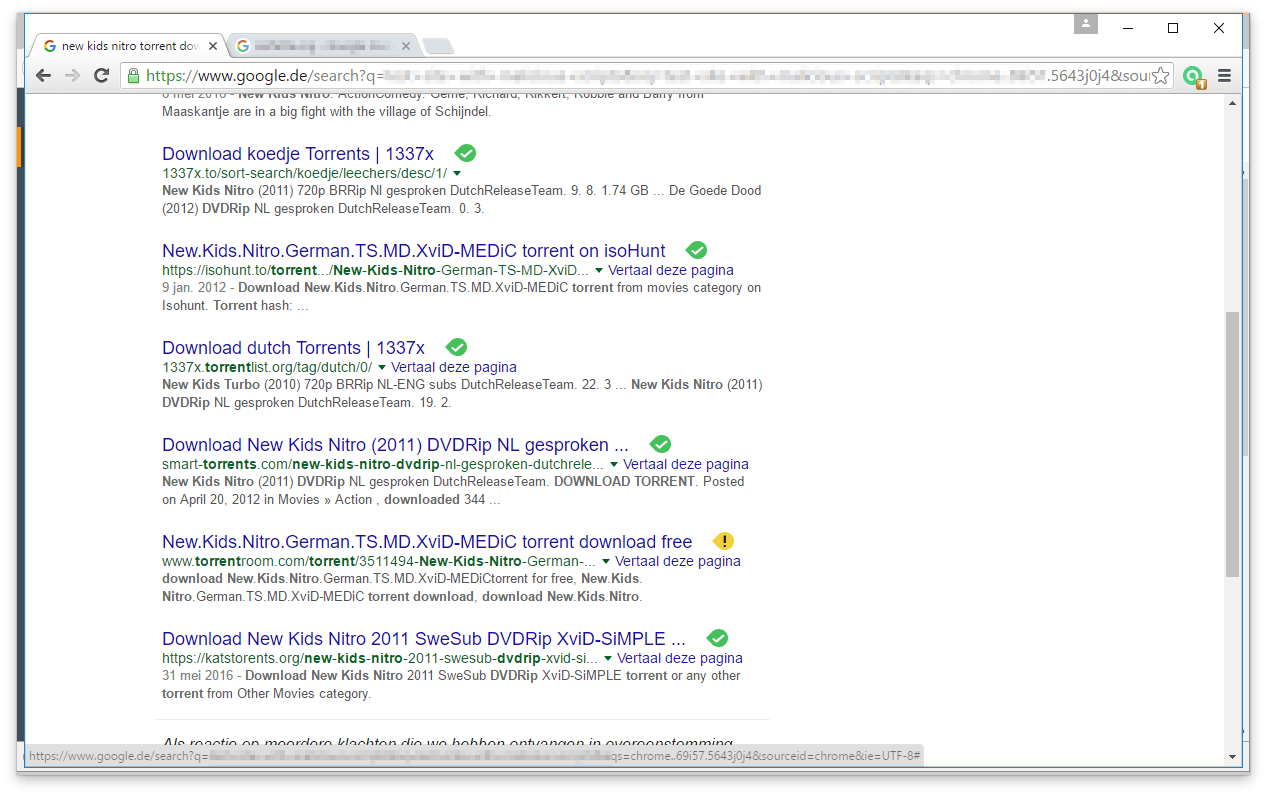The image size is (1267, 796).
Task: Click green checkmark beside Download koedje Torrents
Action: [465, 153]
